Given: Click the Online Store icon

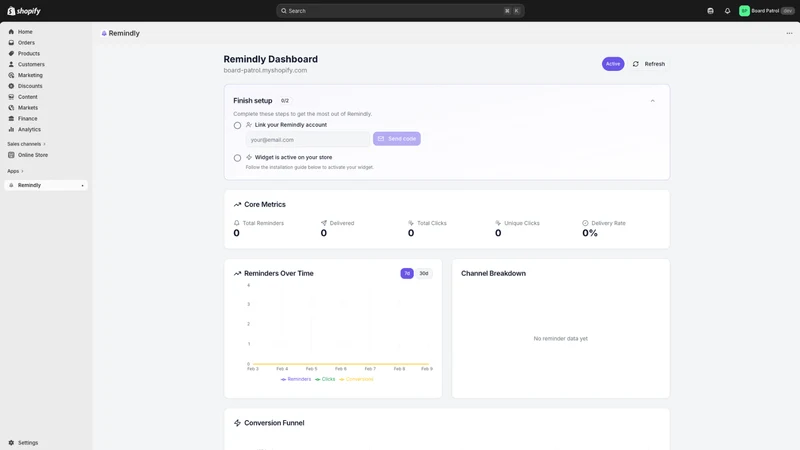Looking at the screenshot, I should coord(11,155).
